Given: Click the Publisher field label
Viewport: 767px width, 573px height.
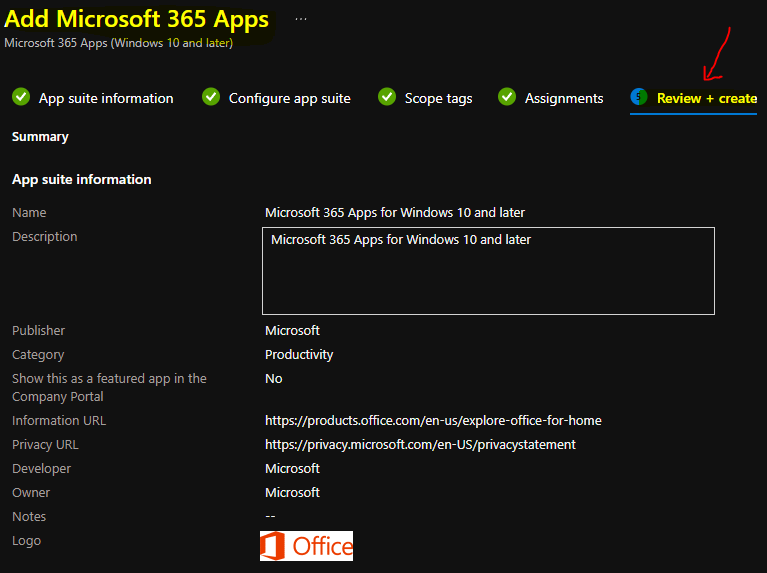Looking at the screenshot, I should coord(38,330).
